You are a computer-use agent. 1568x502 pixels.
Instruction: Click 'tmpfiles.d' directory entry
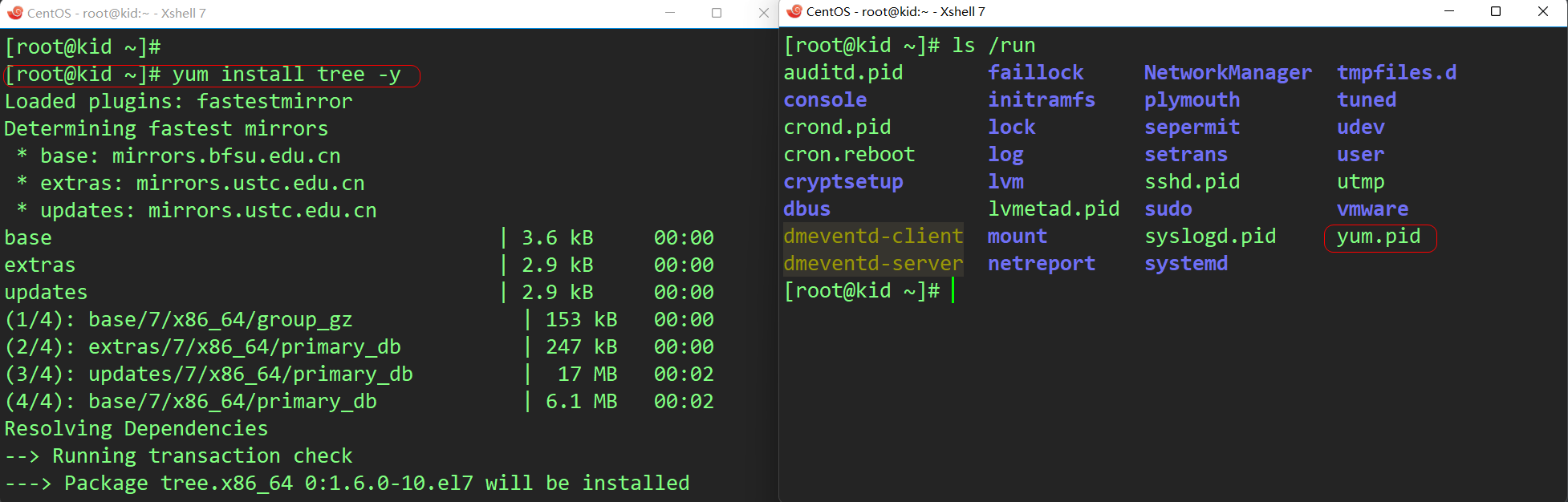[1397, 73]
